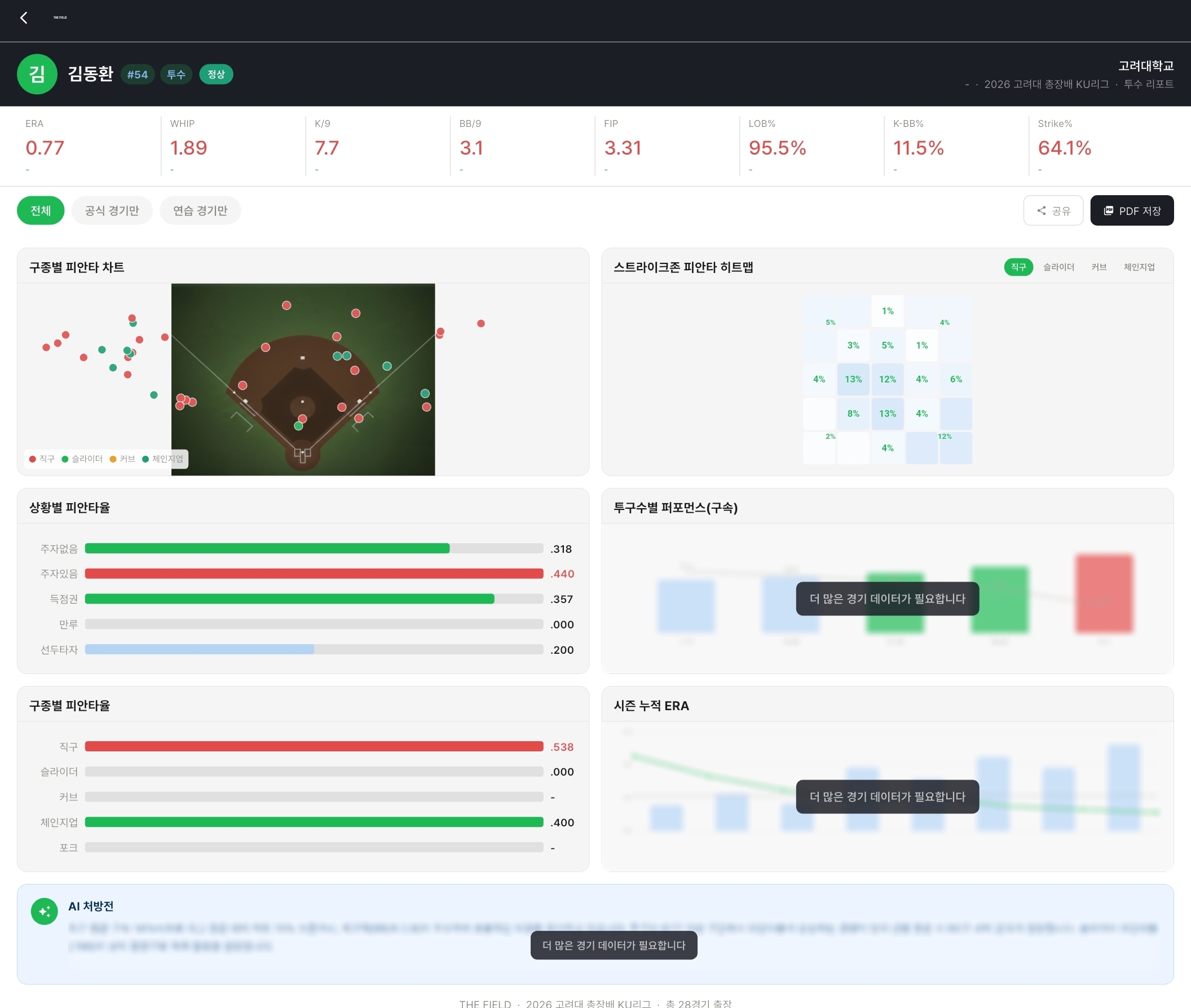Image resolution: width=1191 pixels, height=1008 pixels.
Task: Click the K/9 7.7 stat value
Action: tap(327, 148)
